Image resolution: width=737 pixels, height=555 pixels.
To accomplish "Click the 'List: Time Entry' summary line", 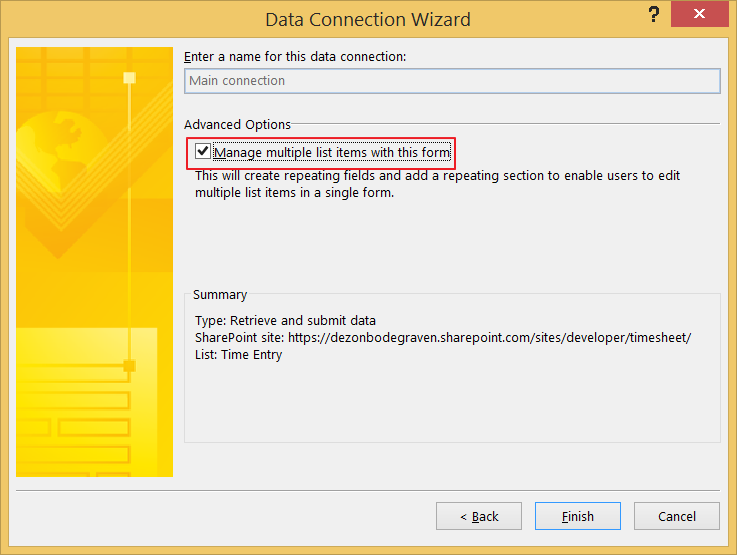I will 238,355.
